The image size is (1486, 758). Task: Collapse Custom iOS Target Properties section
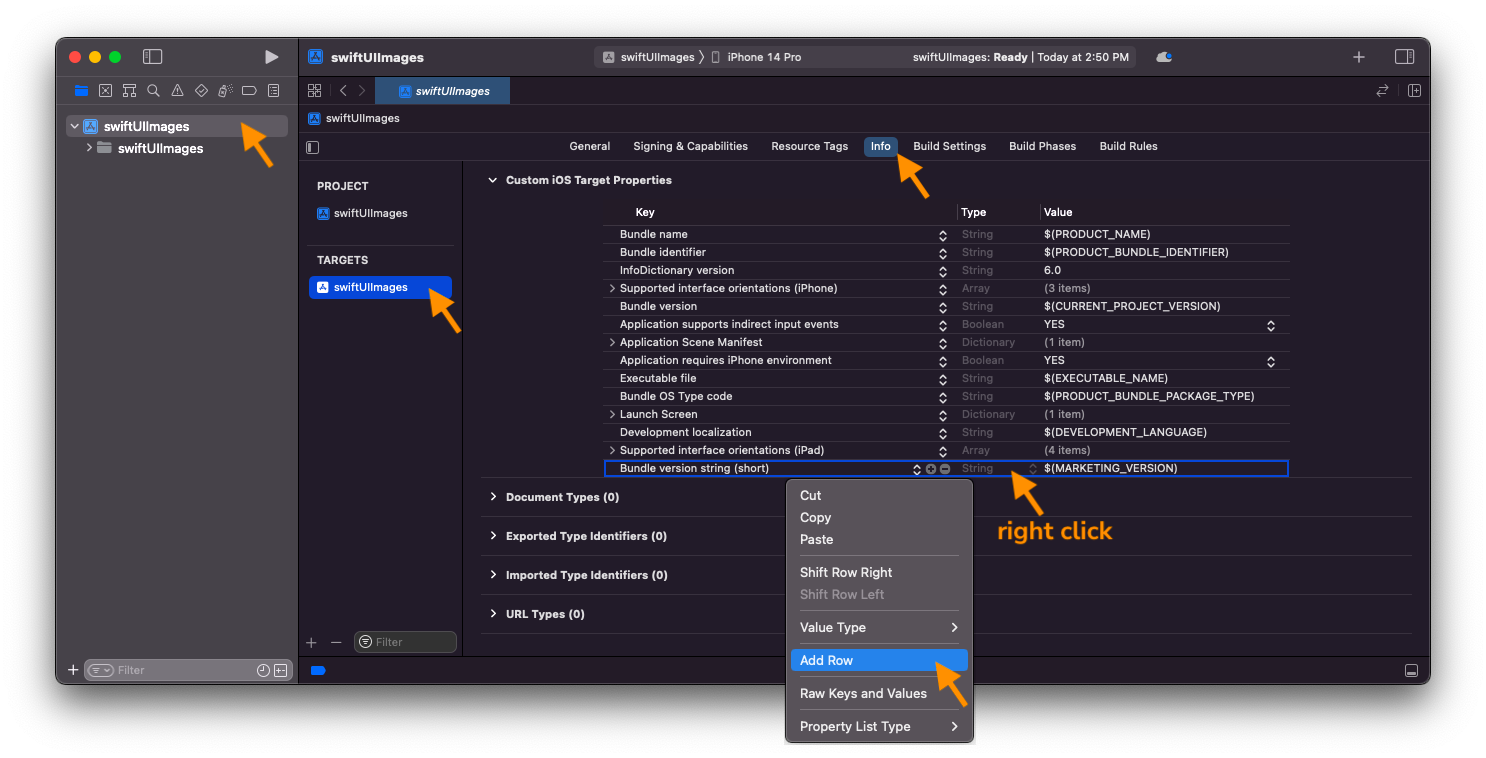[492, 180]
